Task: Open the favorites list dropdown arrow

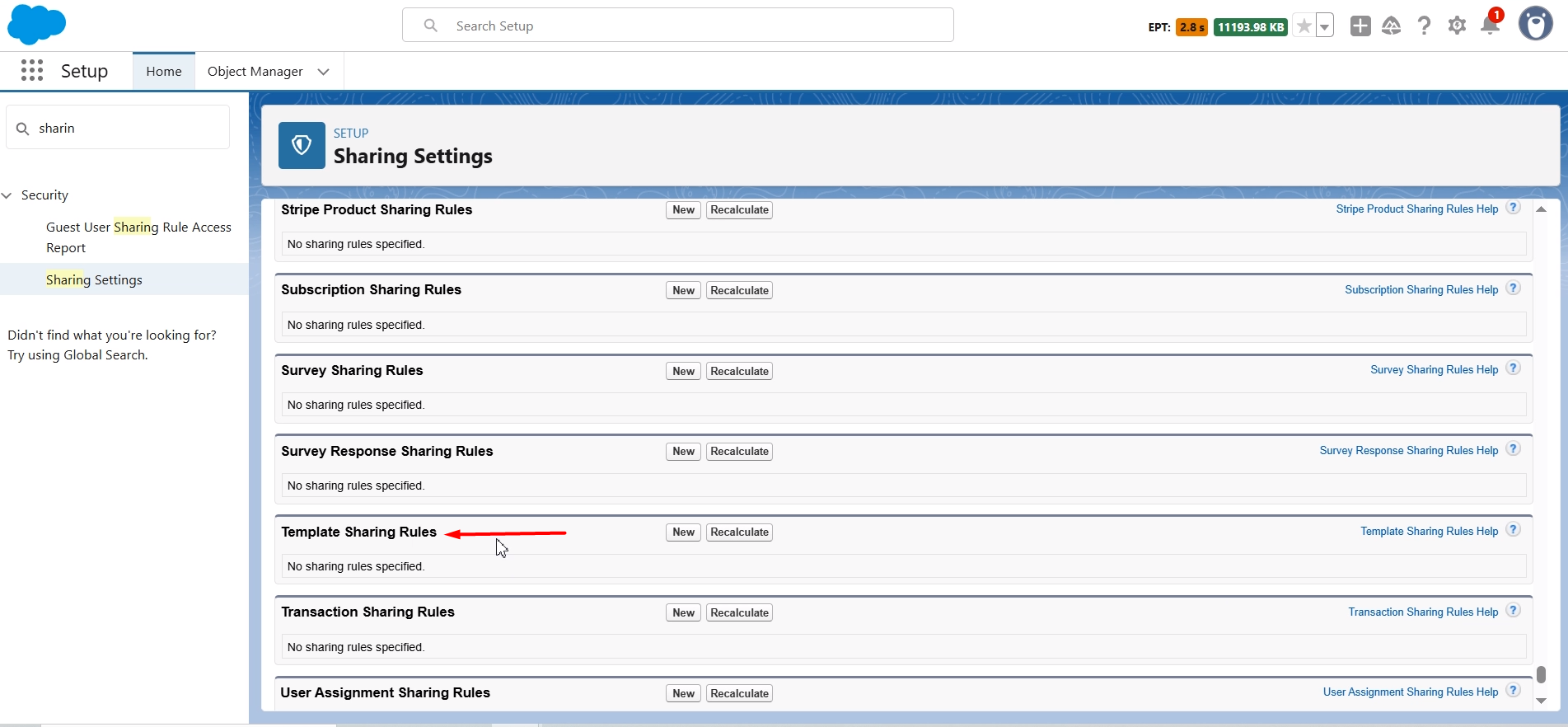Action: pos(1324,26)
